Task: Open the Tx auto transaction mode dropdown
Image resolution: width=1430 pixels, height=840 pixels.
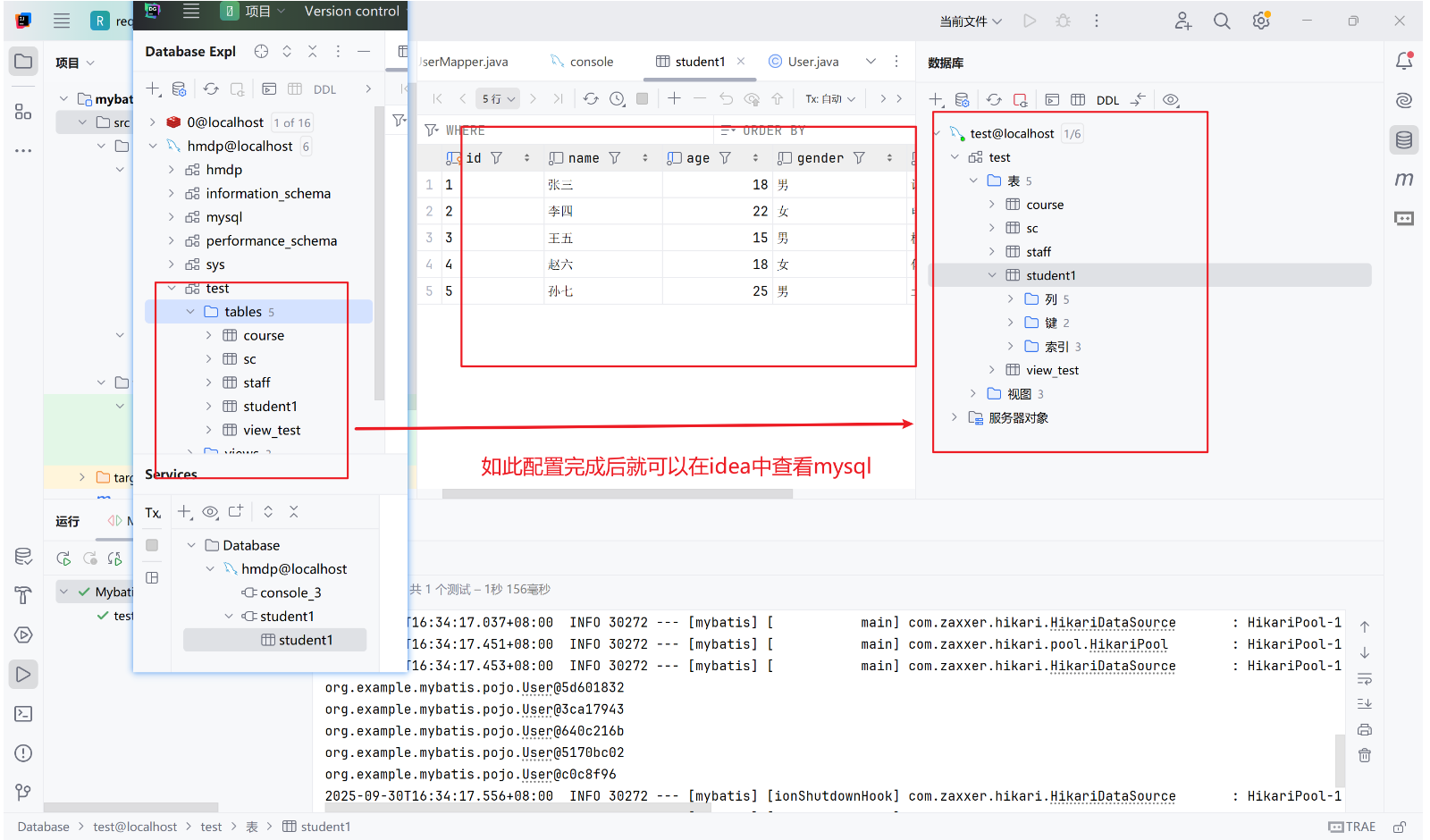Action: pos(830,99)
